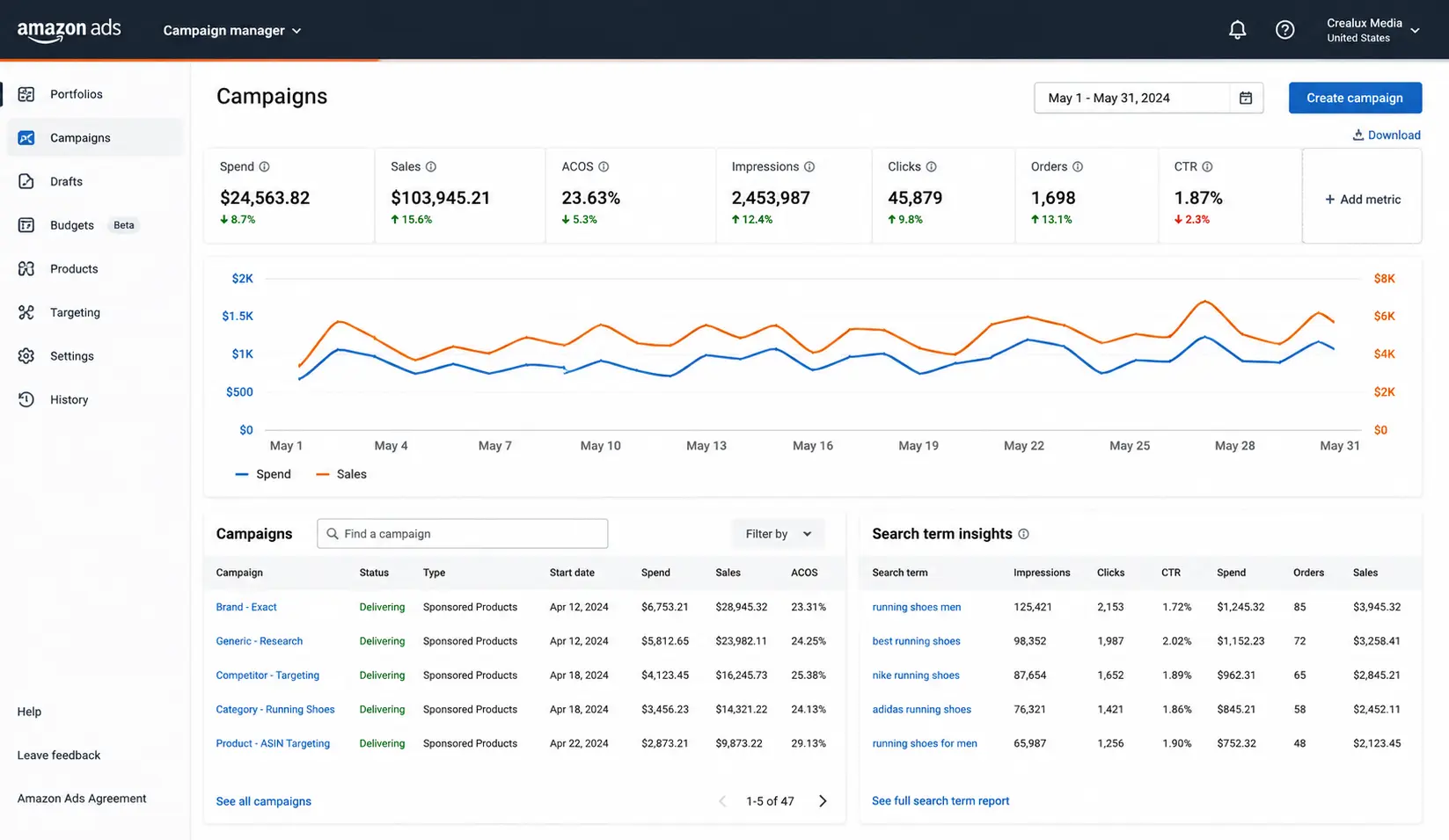1449x840 pixels.
Task: Click the Download link
Action: point(1387,135)
